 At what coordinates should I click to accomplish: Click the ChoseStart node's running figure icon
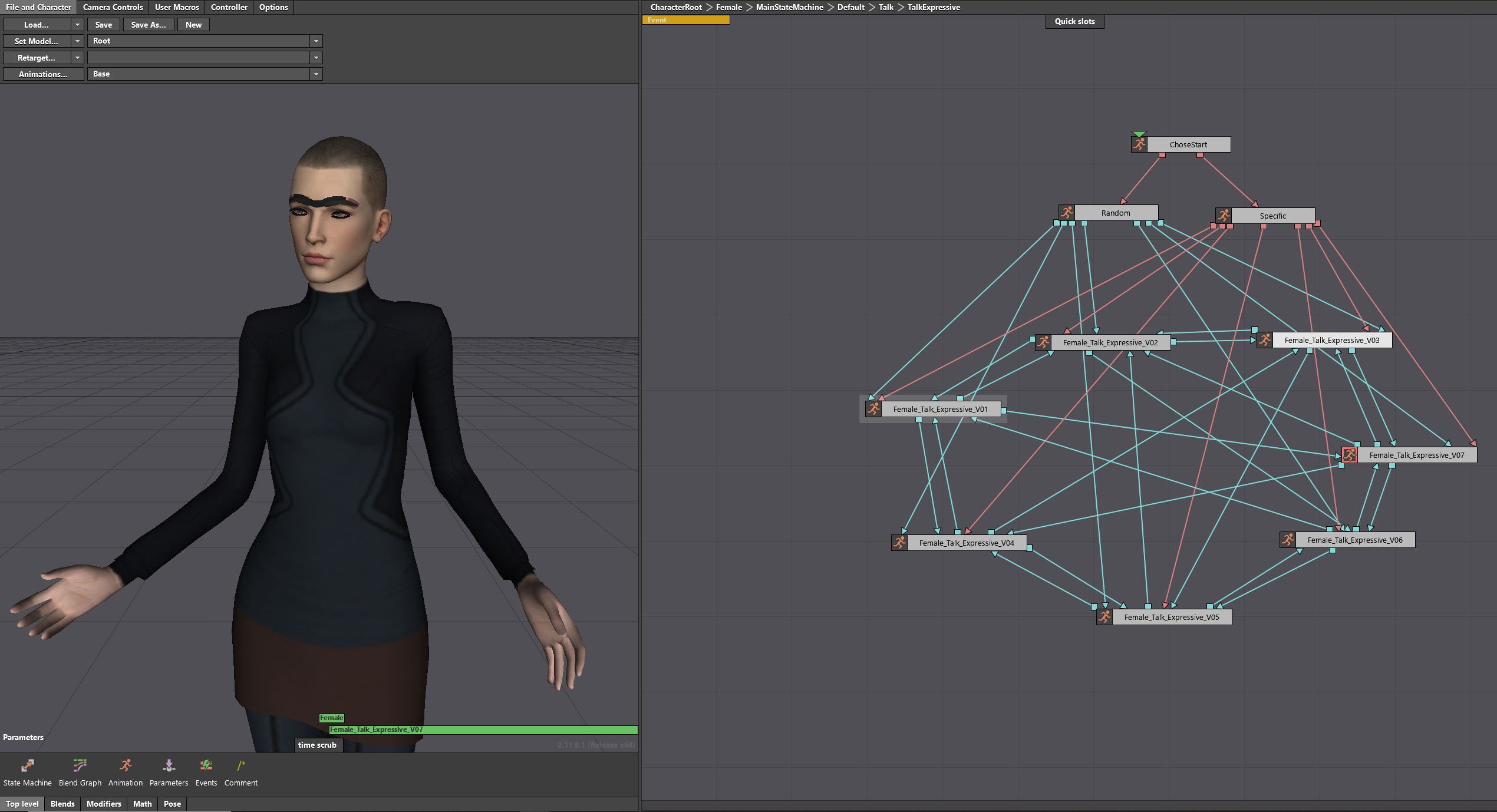[1139, 144]
